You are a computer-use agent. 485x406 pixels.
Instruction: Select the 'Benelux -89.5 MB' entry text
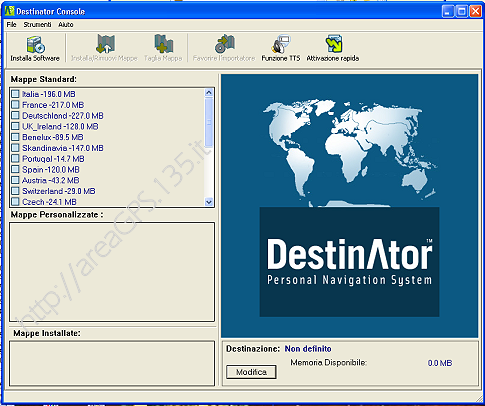coord(53,137)
